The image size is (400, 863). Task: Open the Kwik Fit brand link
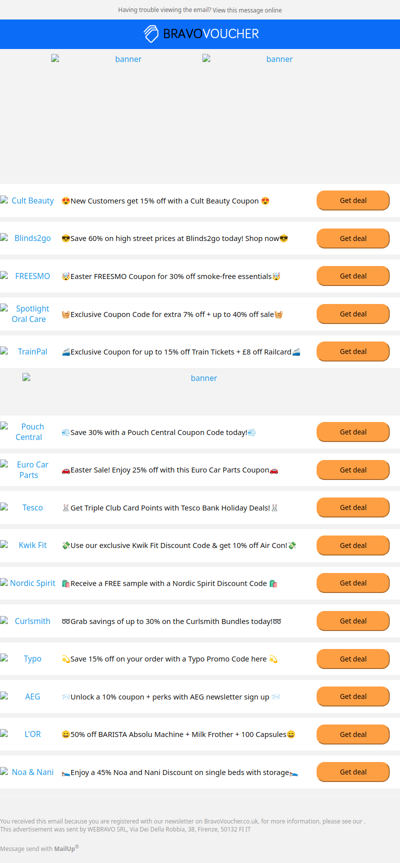click(x=28, y=545)
